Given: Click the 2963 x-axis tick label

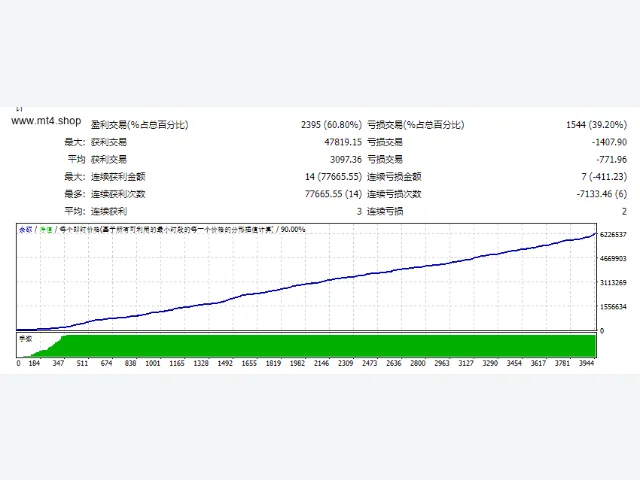Looking at the screenshot, I should 442,363.
